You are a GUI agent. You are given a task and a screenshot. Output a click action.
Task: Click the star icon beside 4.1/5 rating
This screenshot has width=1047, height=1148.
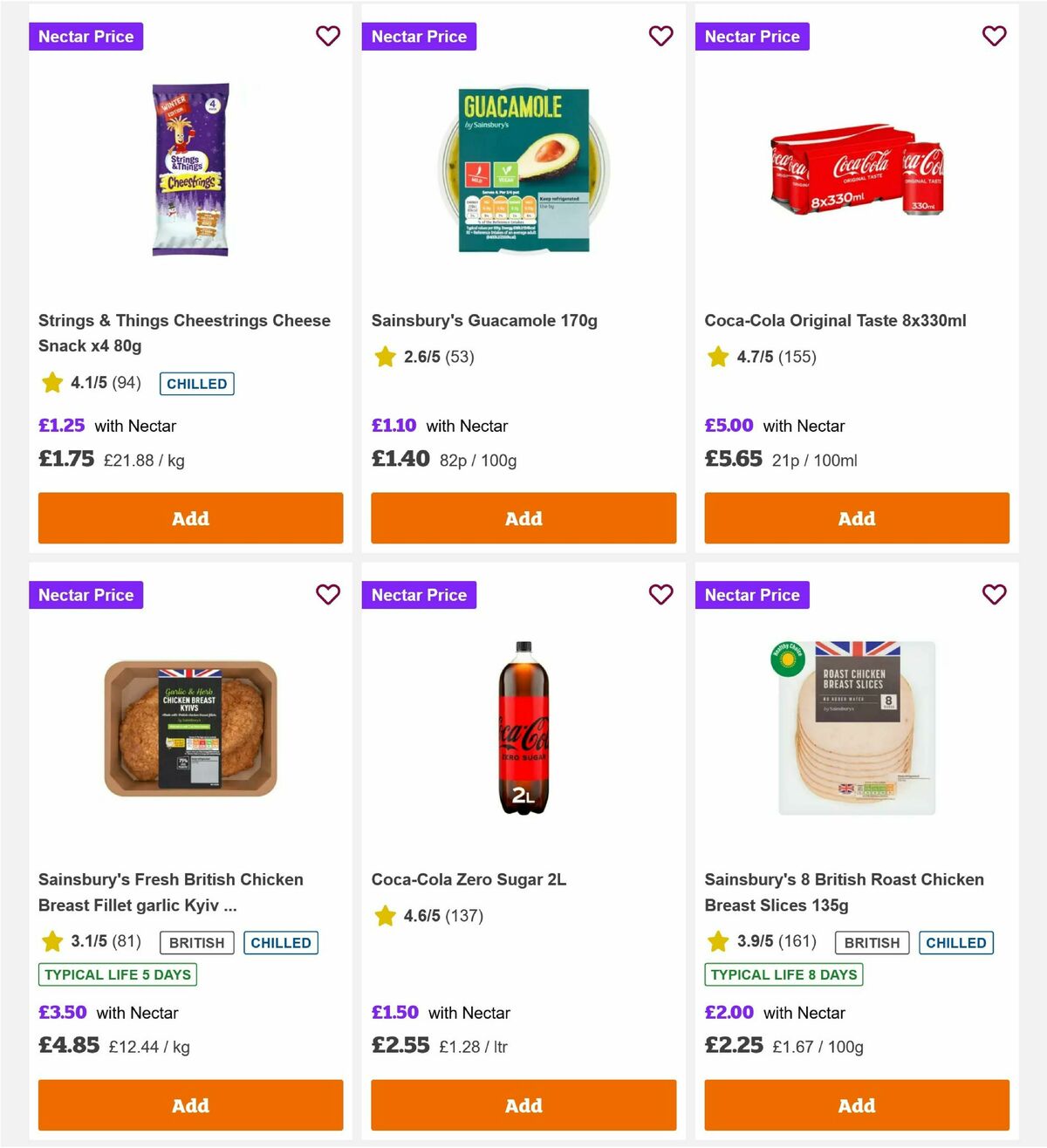tap(51, 383)
